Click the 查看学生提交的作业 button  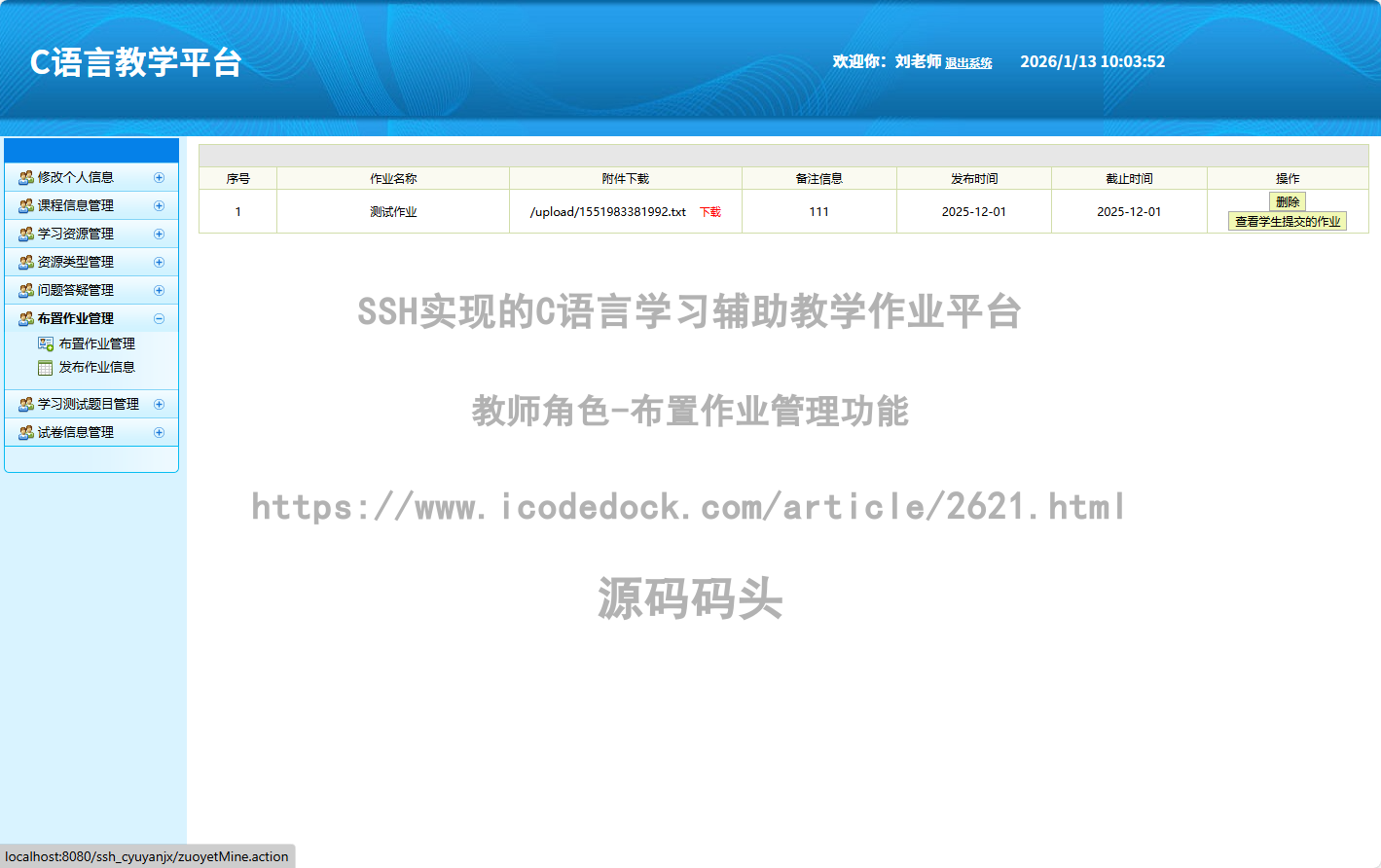(1287, 222)
